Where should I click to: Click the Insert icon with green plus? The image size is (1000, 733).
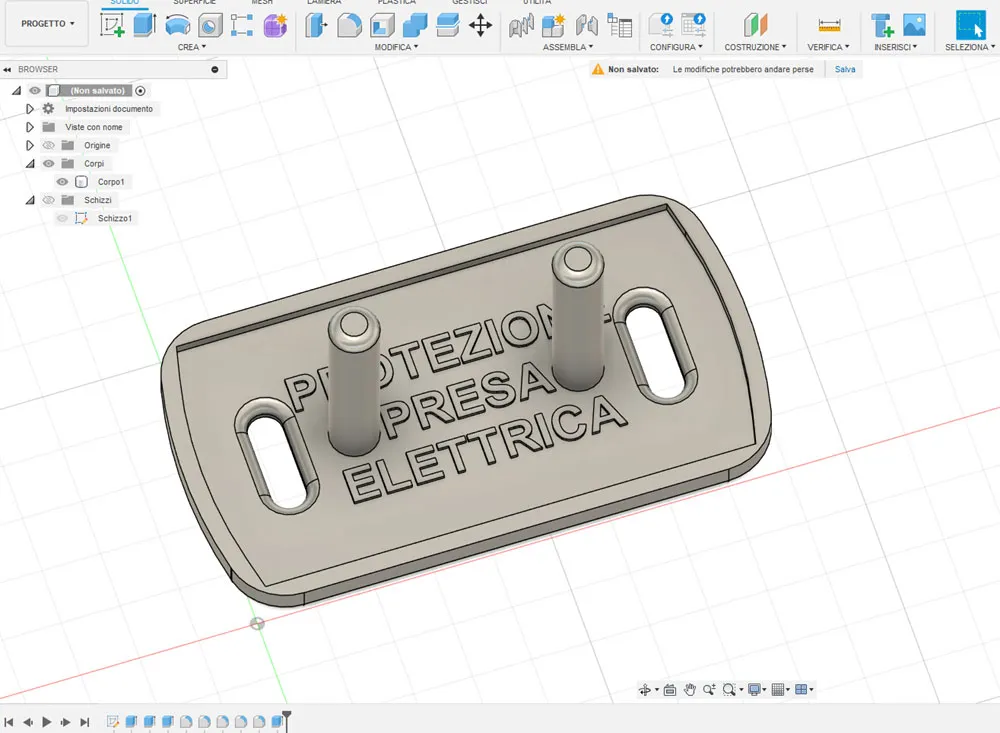click(882, 25)
